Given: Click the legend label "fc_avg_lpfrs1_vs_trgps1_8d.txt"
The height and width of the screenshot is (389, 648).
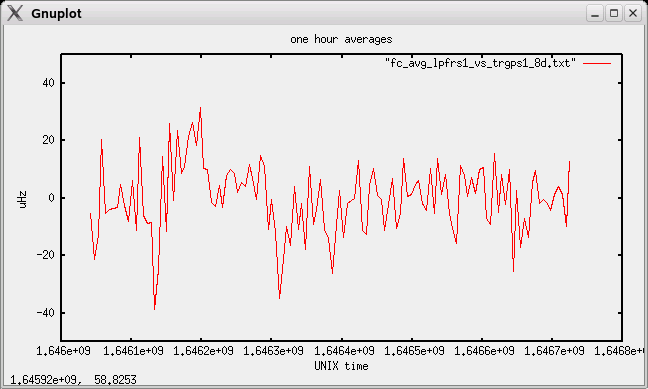Looking at the screenshot, I should click(480, 63).
